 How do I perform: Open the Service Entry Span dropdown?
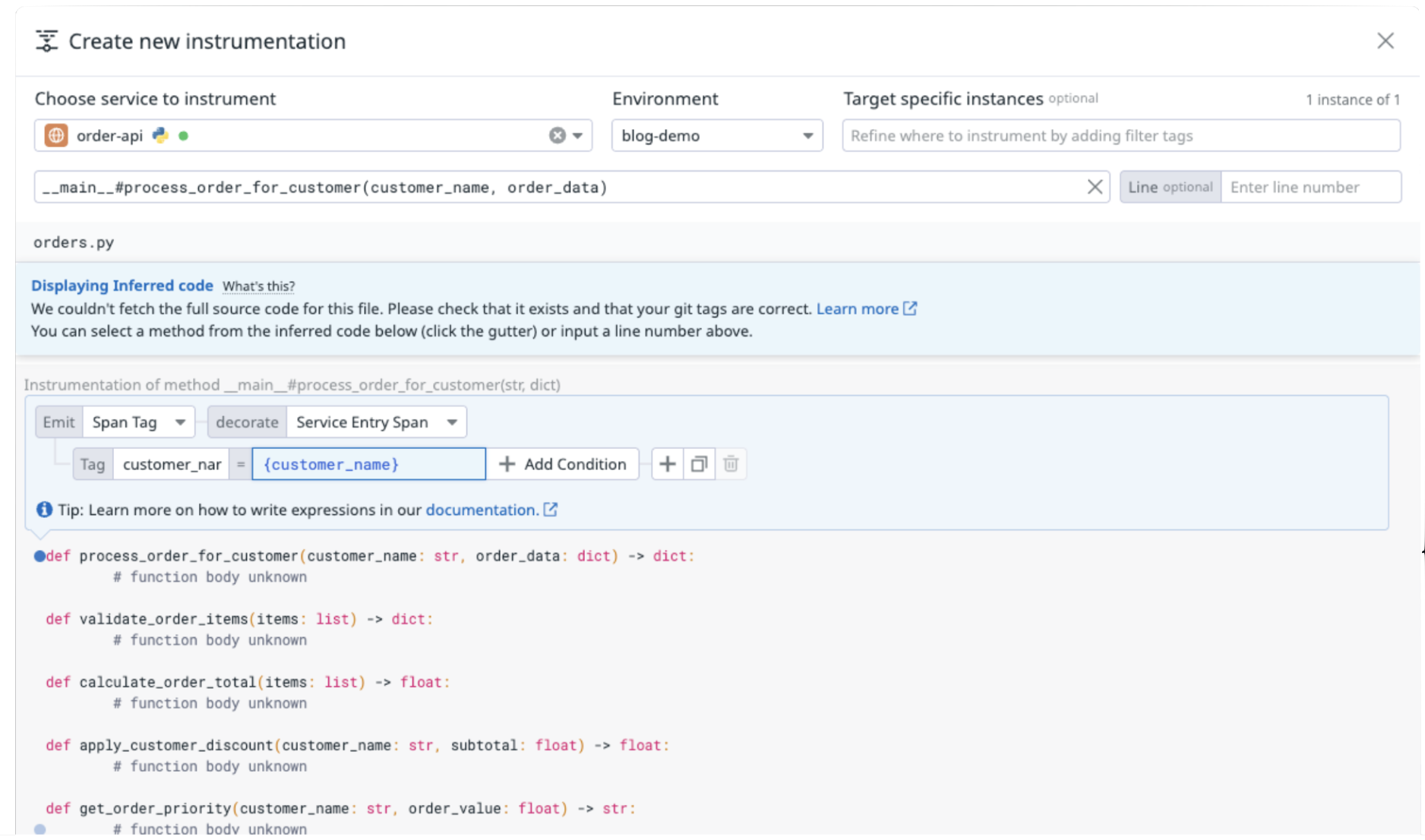click(x=377, y=422)
